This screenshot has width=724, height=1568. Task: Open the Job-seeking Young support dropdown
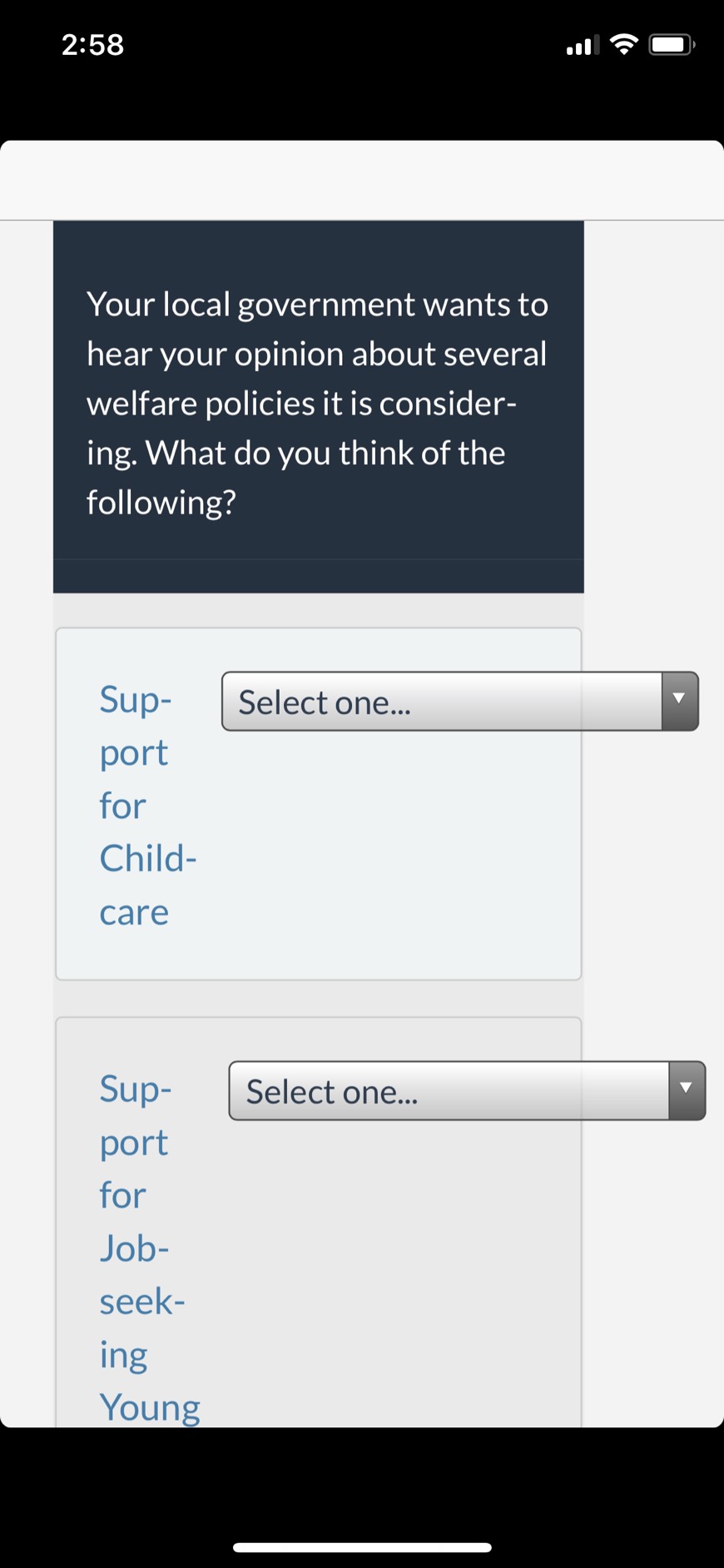pyautogui.click(x=449, y=1091)
